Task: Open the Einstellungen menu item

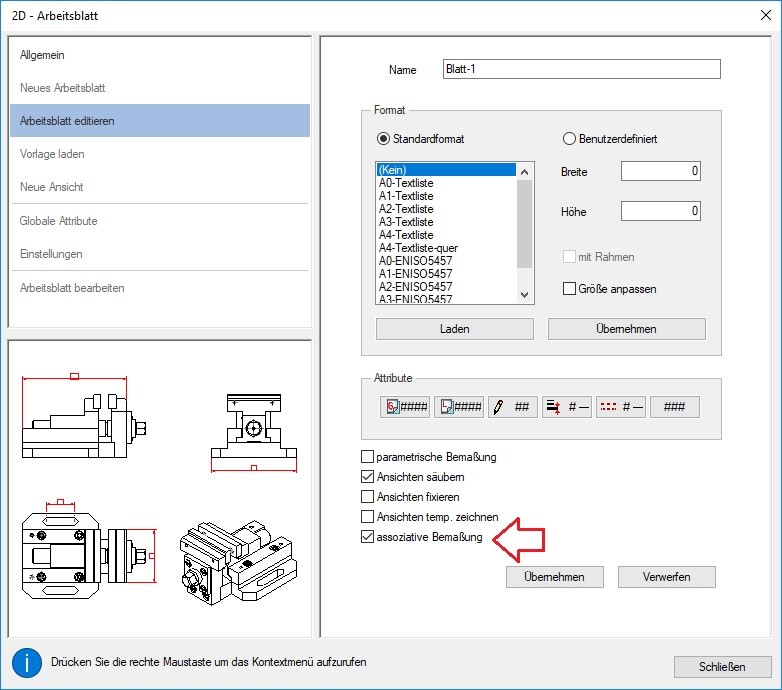Action: click(51, 254)
